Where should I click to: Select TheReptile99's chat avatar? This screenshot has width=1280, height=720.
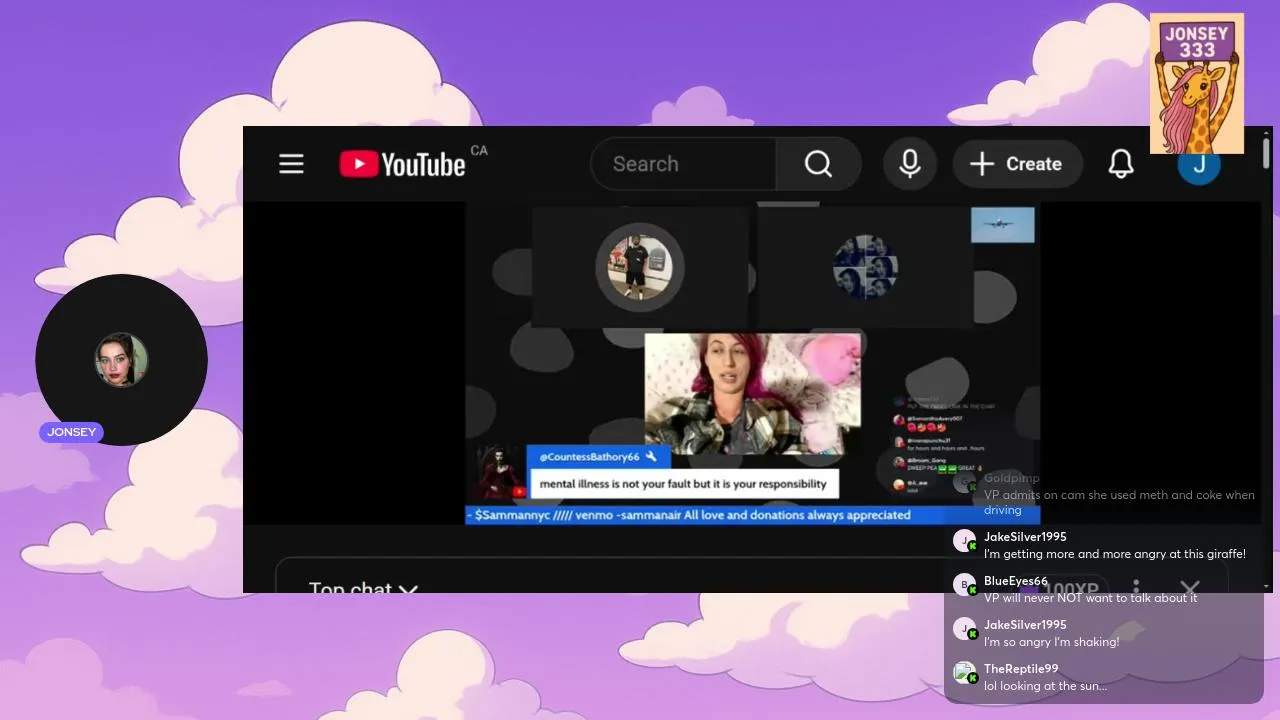click(964, 673)
